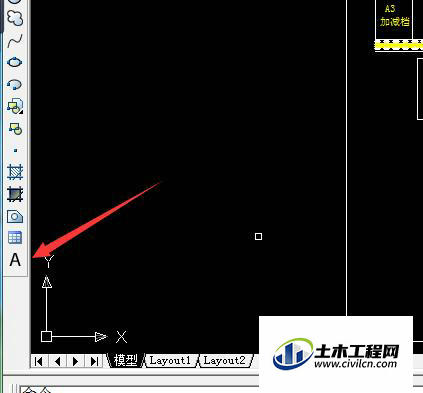Switch to the Layout2 tab

[x=225, y=360]
